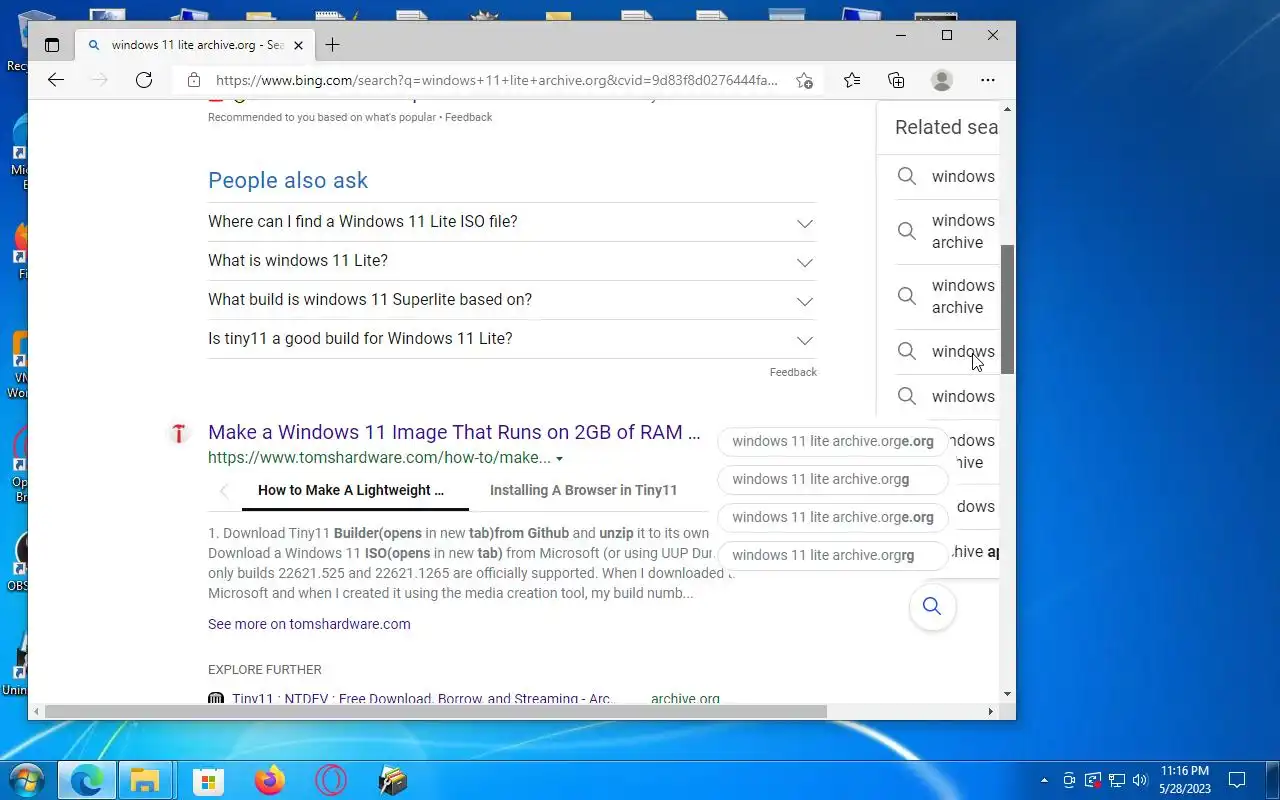Open Windows Start button

[x=26, y=780]
